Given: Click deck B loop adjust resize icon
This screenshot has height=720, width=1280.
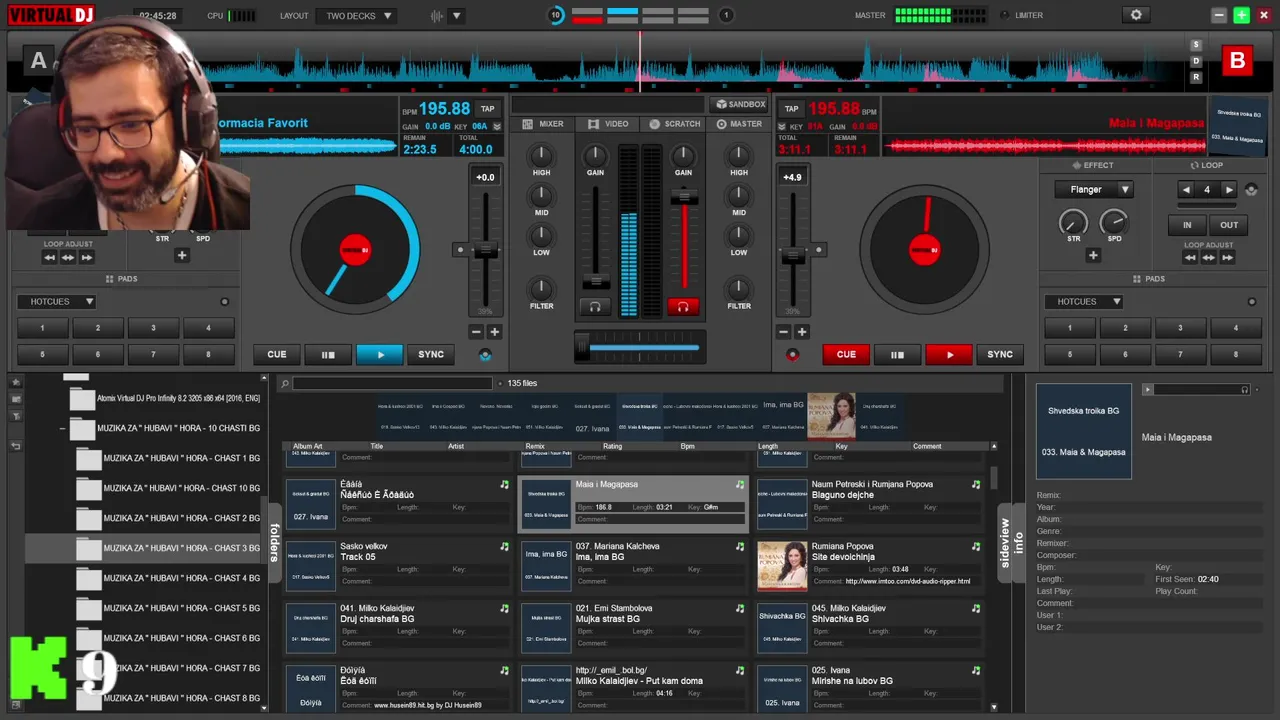Looking at the screenshot, I should pos(1209,257).
